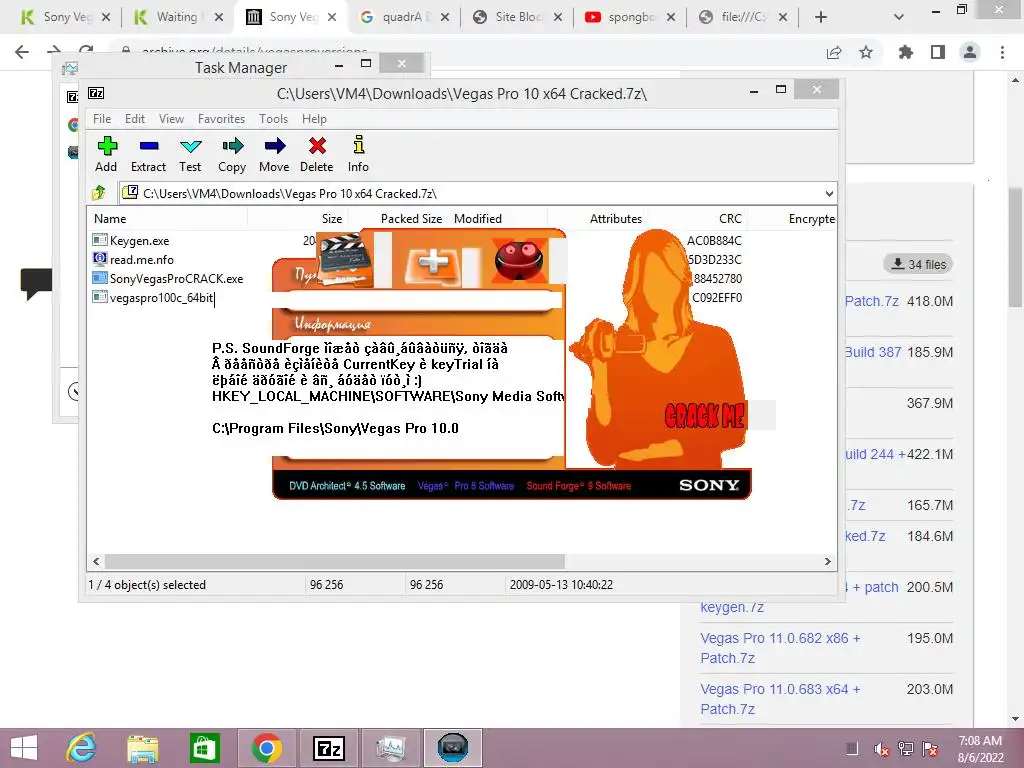Viewport: 1024px width, 768px height.
Task: Switch to the spongebob YouTube tab
Action: (630, 17)
